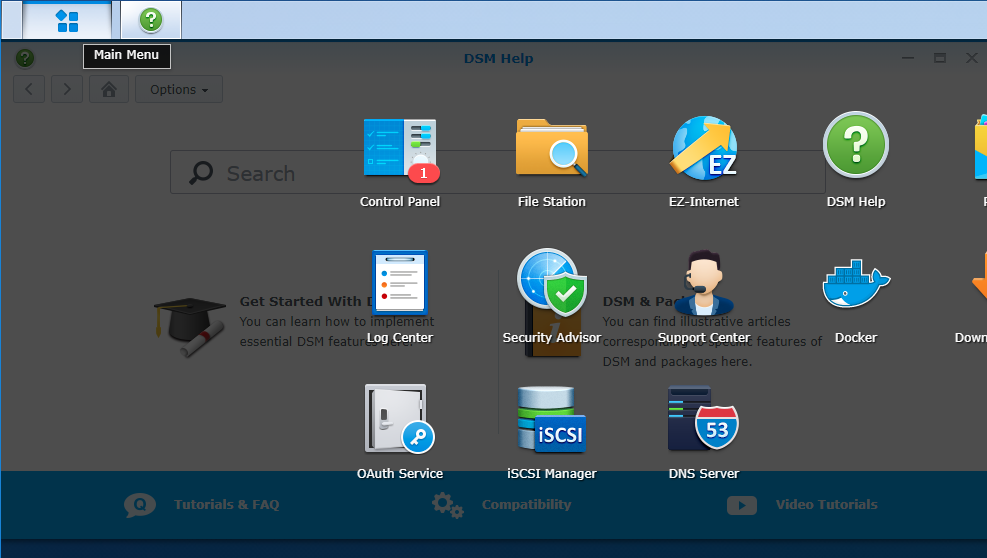Click the DSM Help window title icon
This screenshot has height=558, width=987.
[25, 59]
